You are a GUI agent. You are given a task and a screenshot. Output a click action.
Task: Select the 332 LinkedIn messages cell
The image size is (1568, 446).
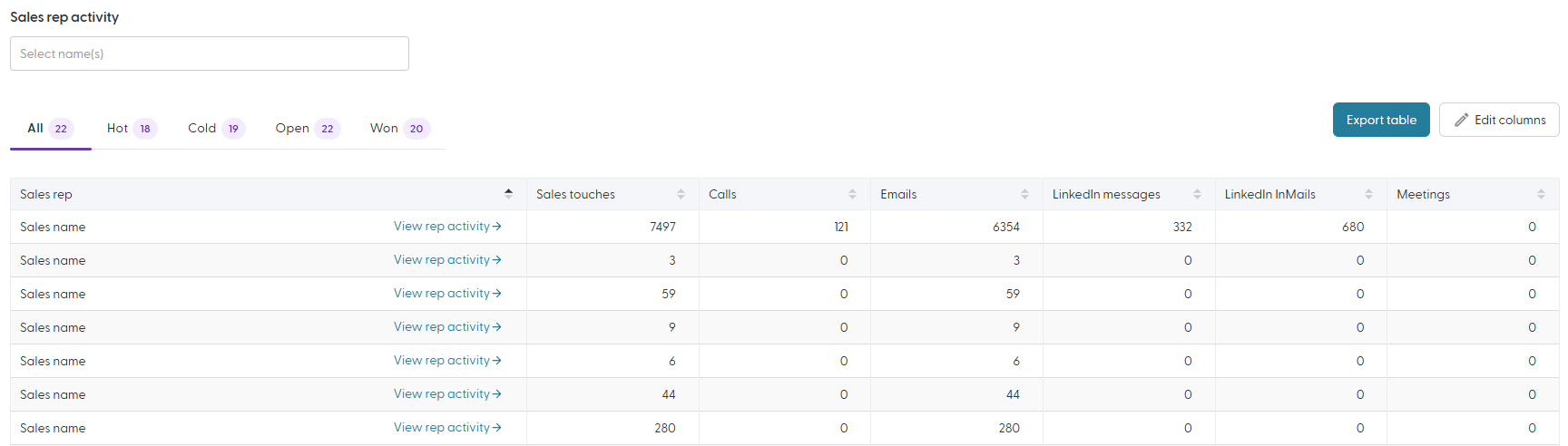pos(1129,227)
